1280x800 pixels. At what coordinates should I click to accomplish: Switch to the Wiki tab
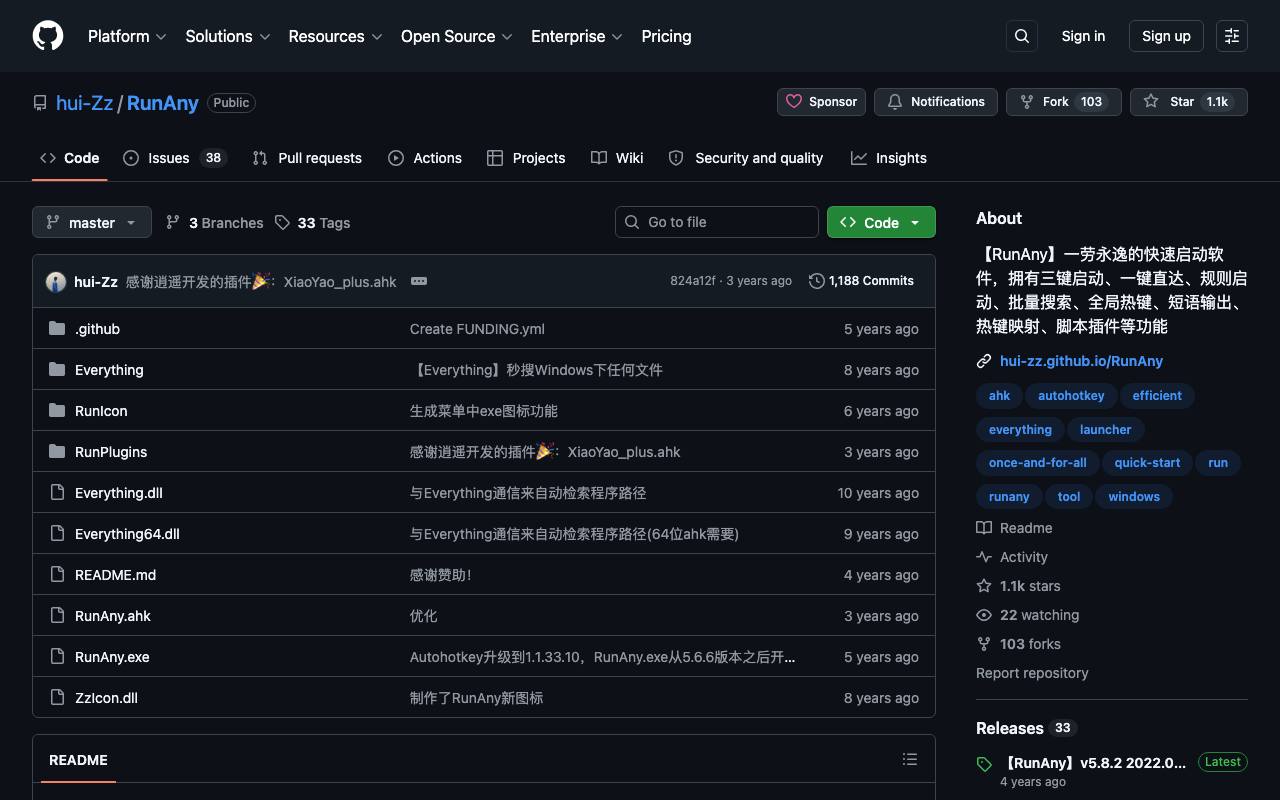pos(617,158)
